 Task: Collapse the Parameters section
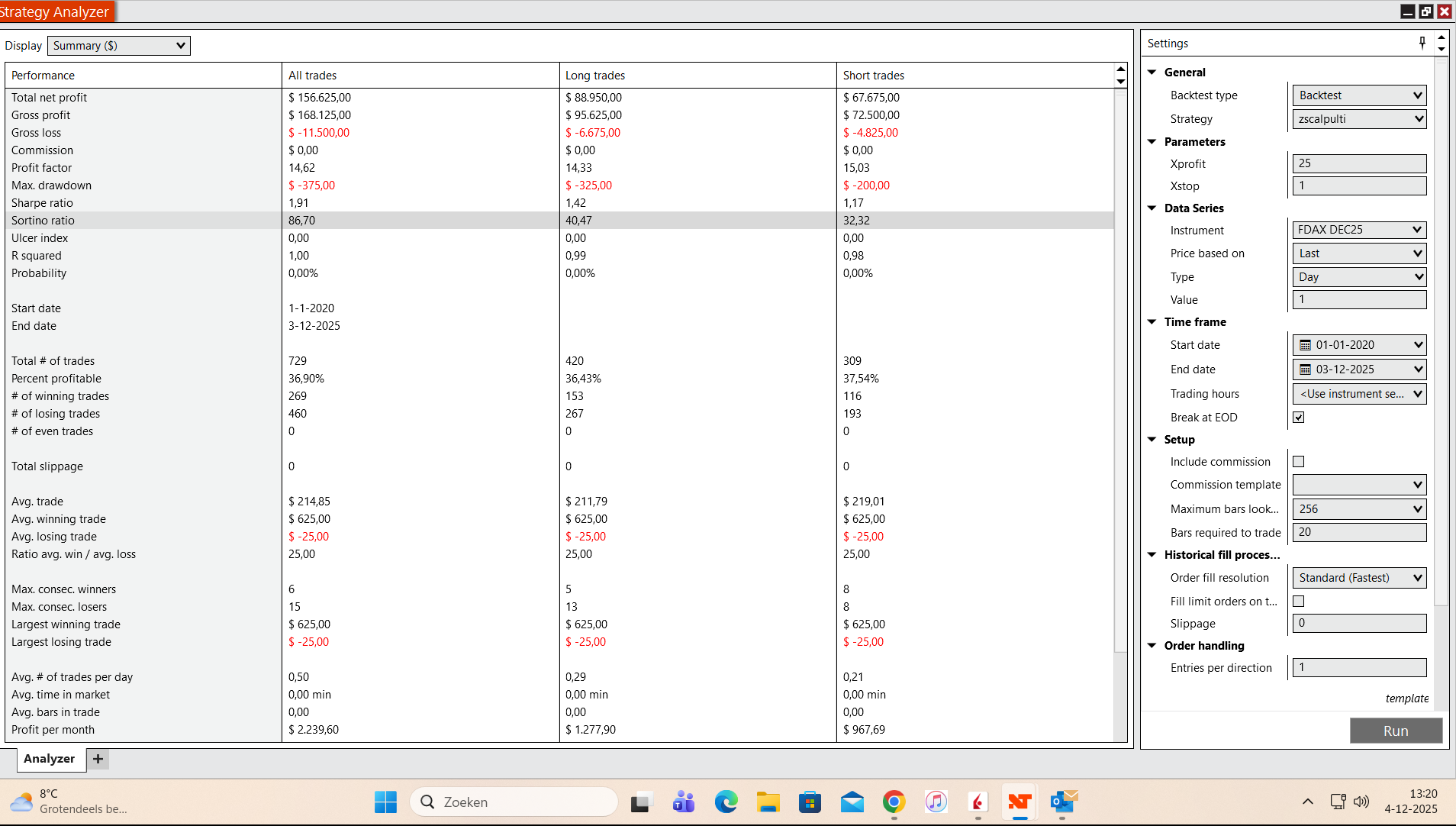click(1152, 142)
